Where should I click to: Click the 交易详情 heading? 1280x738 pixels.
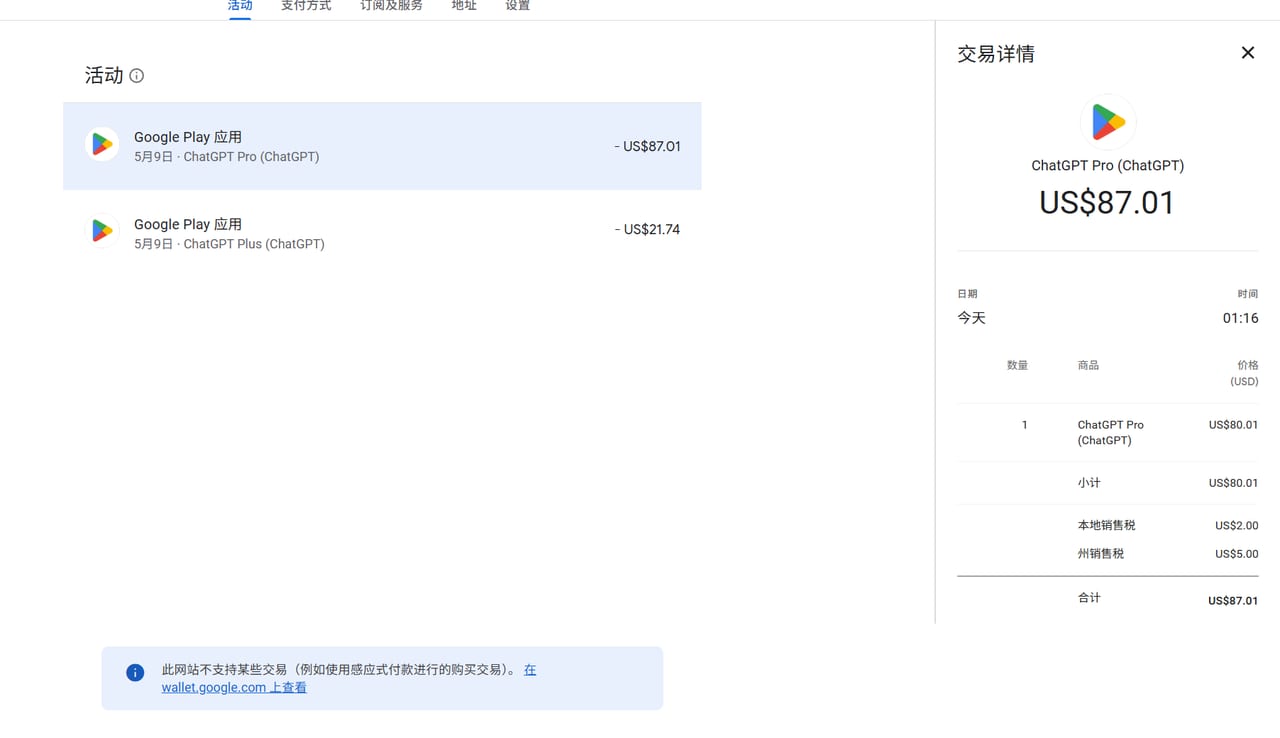click(x=996, y=54)
